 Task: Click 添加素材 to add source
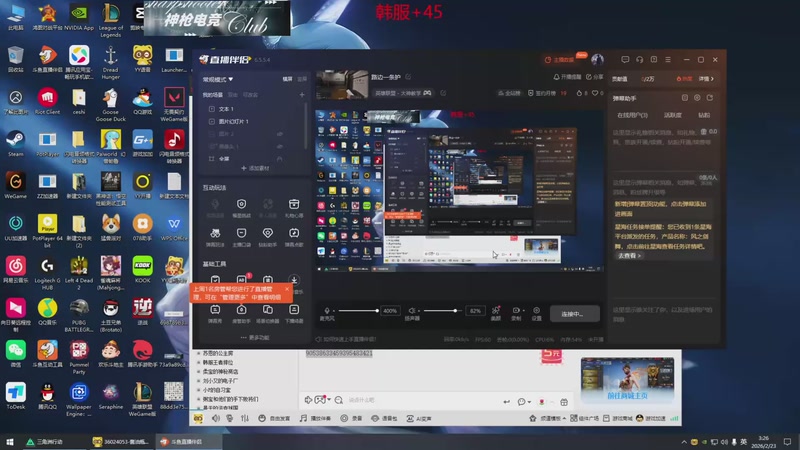(x=255, y=168)
